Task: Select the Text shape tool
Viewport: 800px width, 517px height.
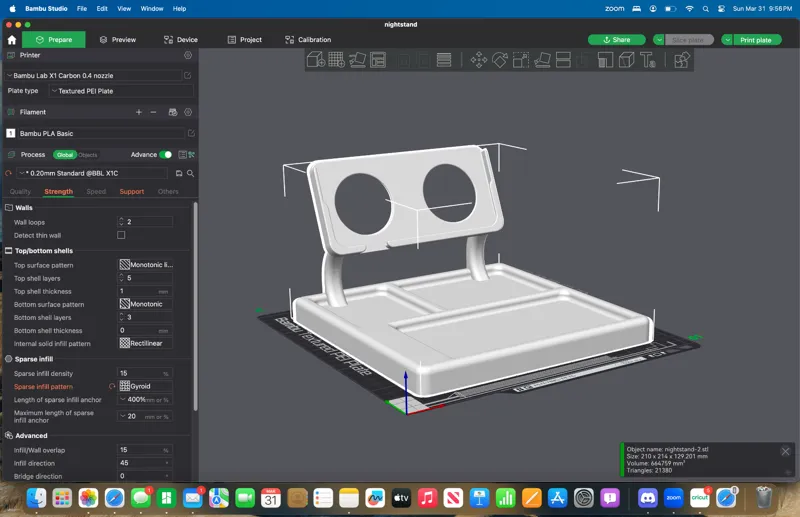Action: 648,60
